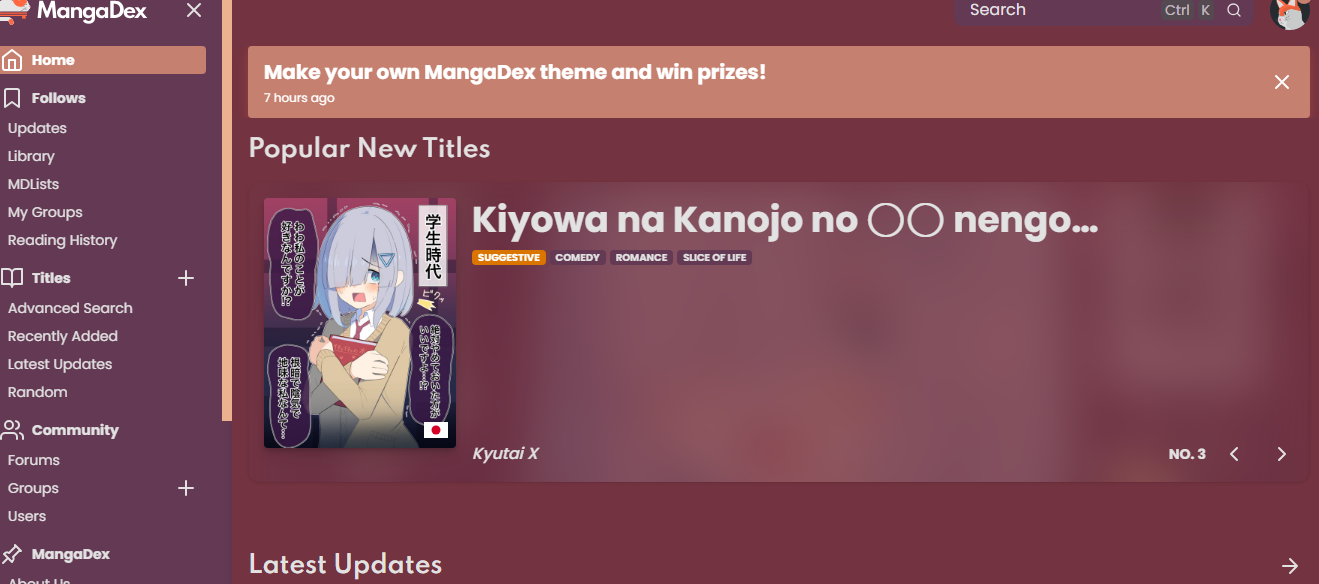
Task: Click the MangaDex logo
Action: coord(74,11)
